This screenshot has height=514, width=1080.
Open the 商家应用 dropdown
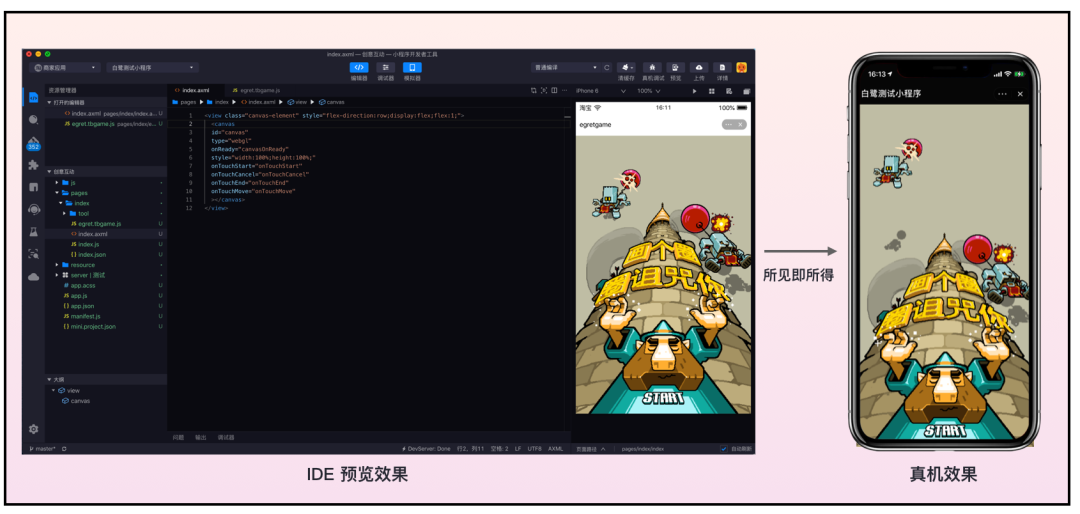(65, 68)
